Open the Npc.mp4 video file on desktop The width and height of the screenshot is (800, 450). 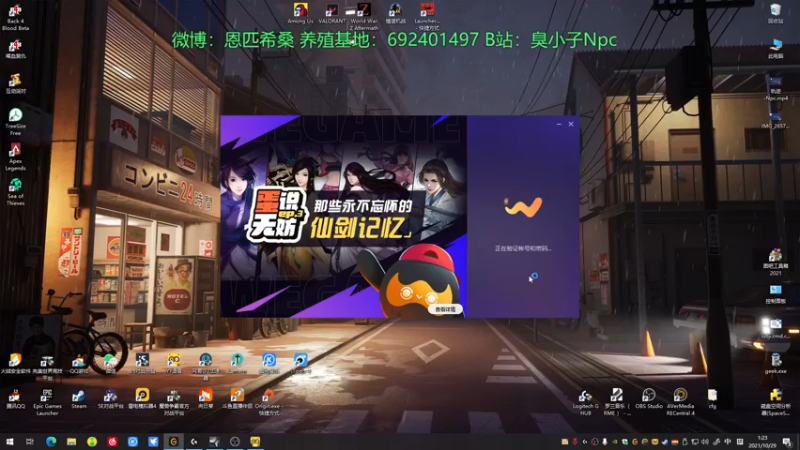click(x=776, y=89)
